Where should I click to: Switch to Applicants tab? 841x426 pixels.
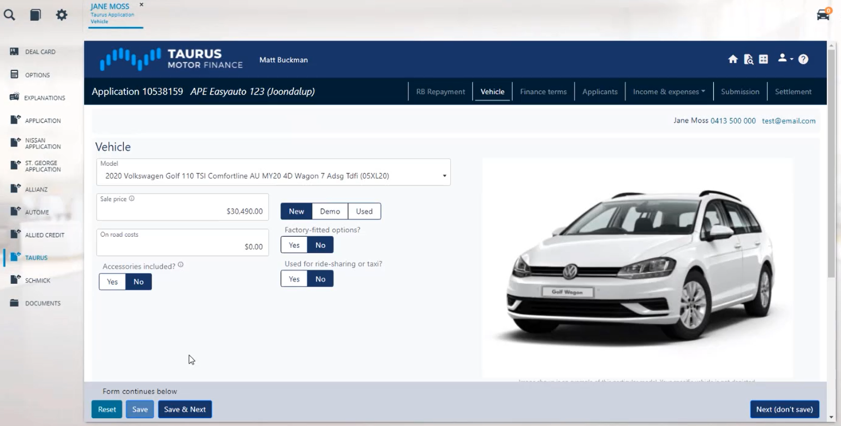pos(600,92)
